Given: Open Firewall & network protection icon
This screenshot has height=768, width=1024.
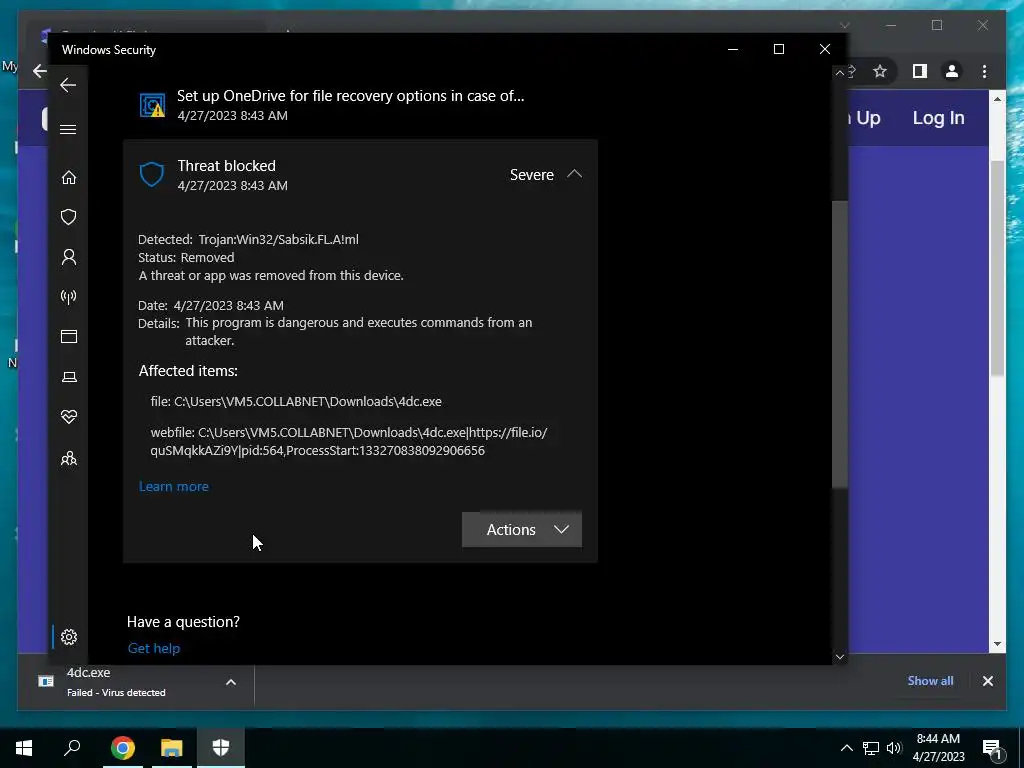Looking at the screenshot, I should [x=69, y=297].
